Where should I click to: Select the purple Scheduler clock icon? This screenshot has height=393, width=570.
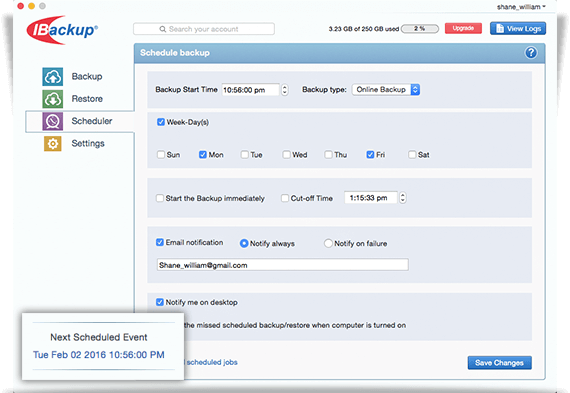[53, 121]
